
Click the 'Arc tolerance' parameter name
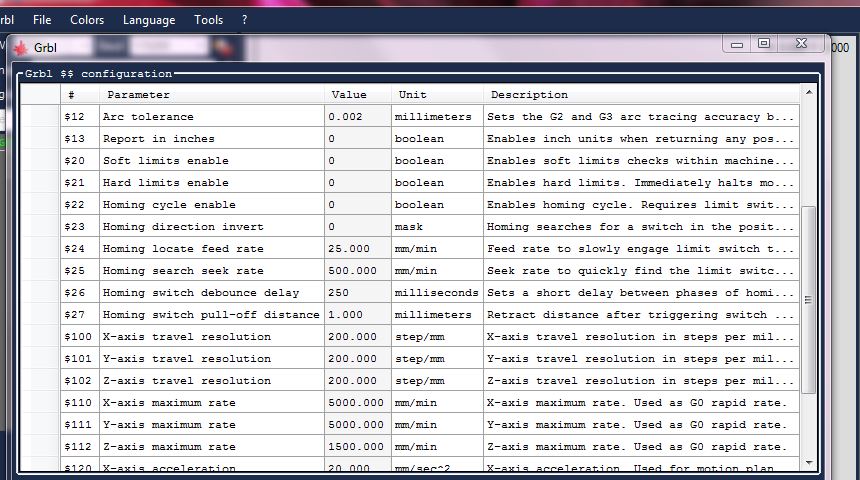click(148, 117)
